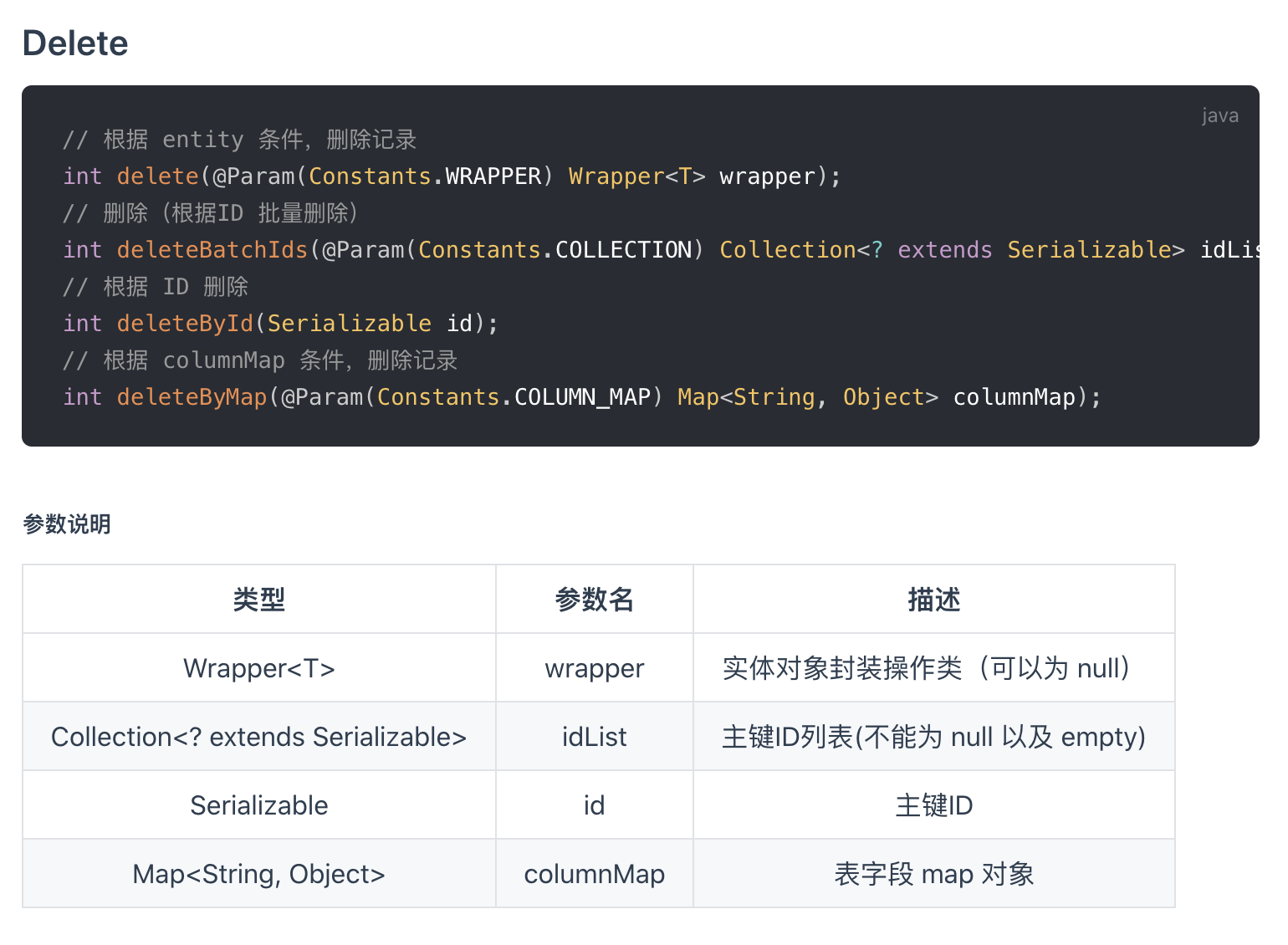Screen dimensions: 1288x945
Task: Click the 'java' language label in code block
Action: pyautogui.click(x=1220, y=115)
